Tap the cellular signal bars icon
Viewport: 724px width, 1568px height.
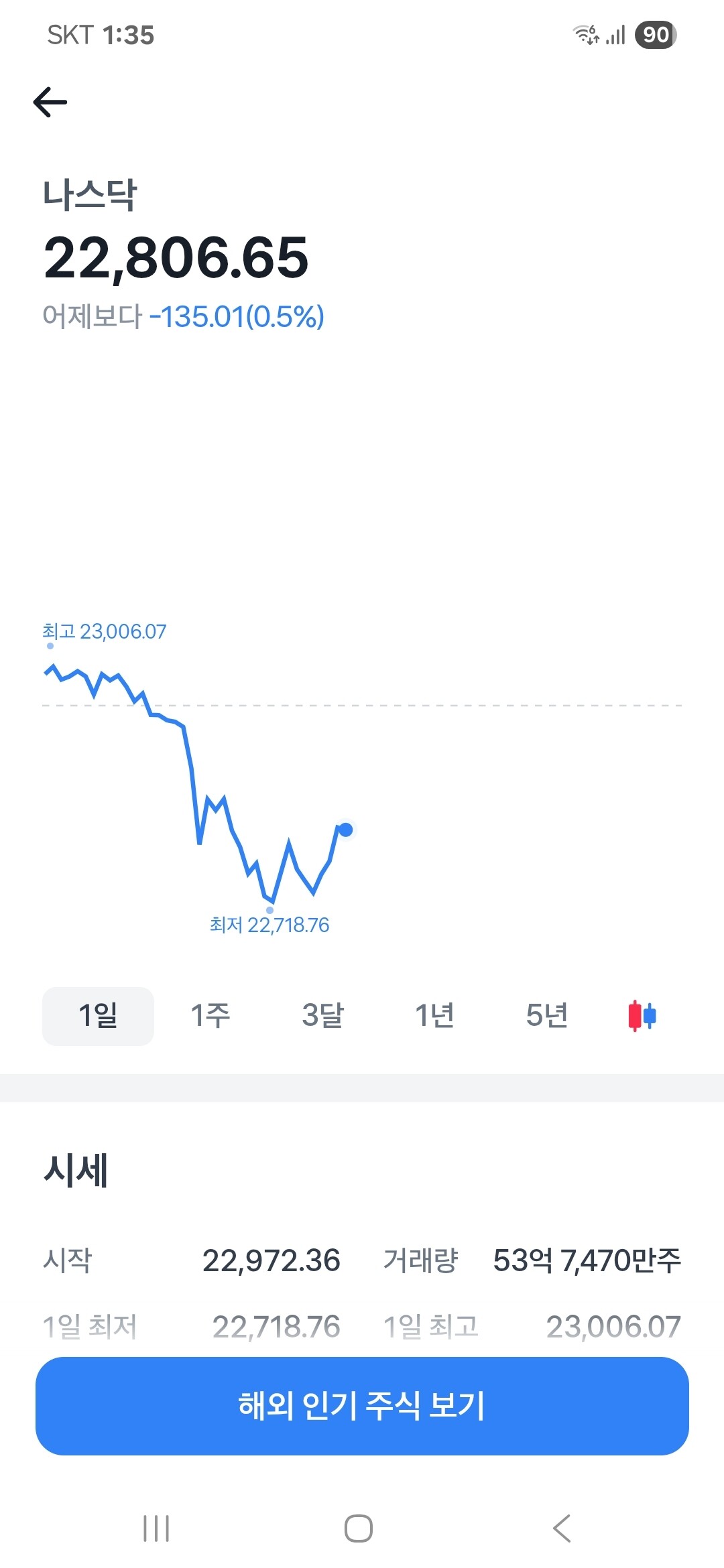pyautogui.click(x=616, y=35)
